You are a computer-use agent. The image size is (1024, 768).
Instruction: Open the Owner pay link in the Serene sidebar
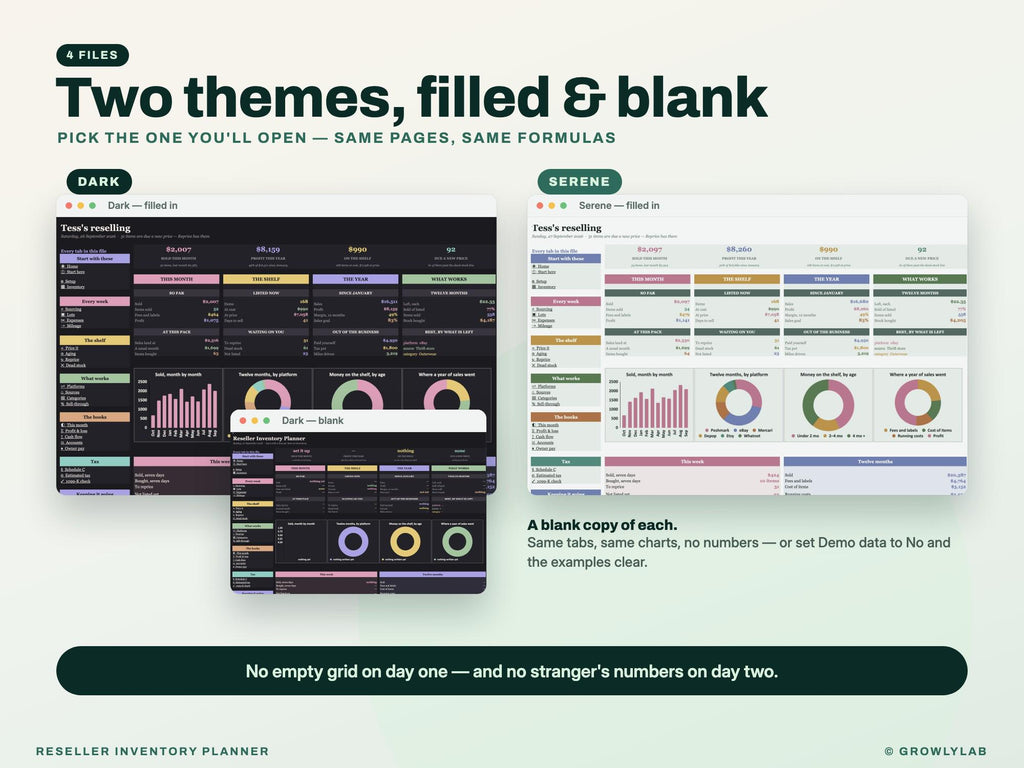[544, 448]
